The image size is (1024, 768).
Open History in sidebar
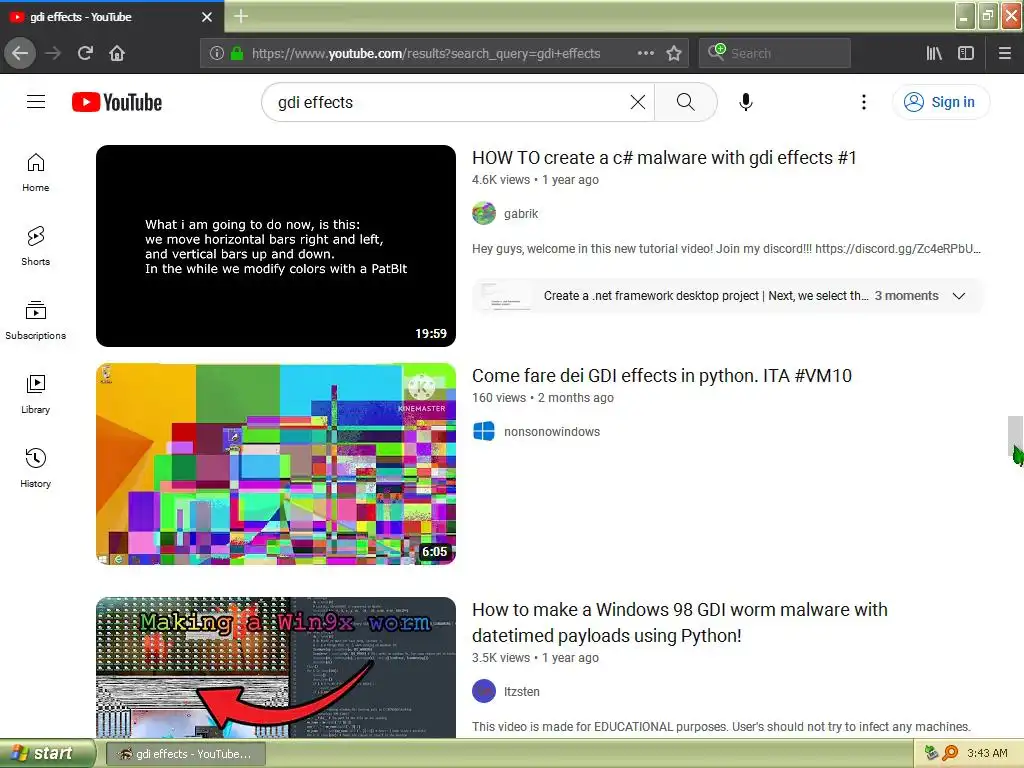tap(35, 468)
